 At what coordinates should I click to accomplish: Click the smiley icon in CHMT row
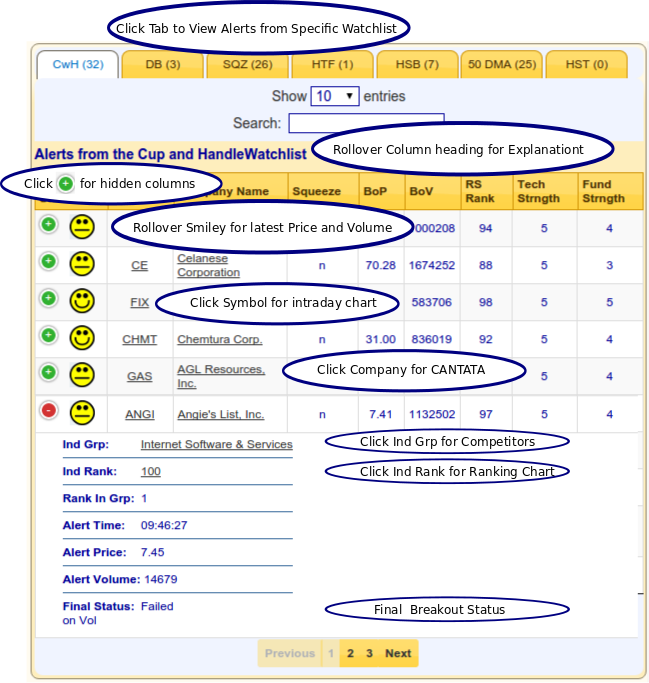pyautogui.click(x=82, y=338)
